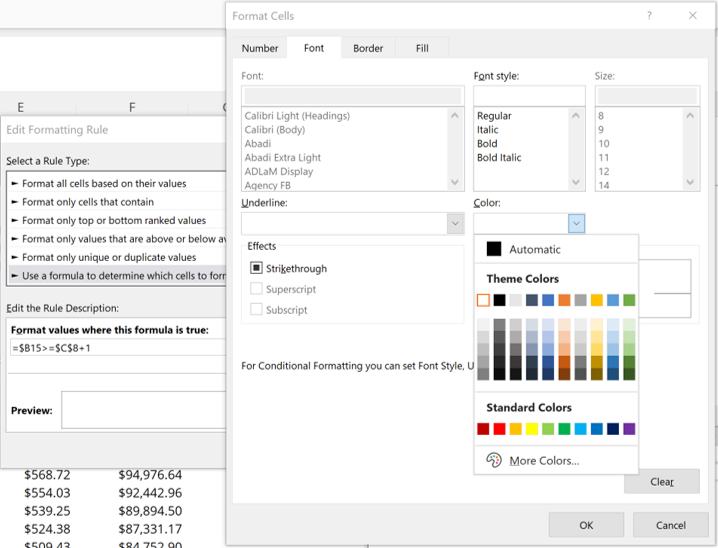The height and width of the screenshot is (548, 718).
Task: Choose Calibri Light (Headings) font
Action: coord(297,116)
